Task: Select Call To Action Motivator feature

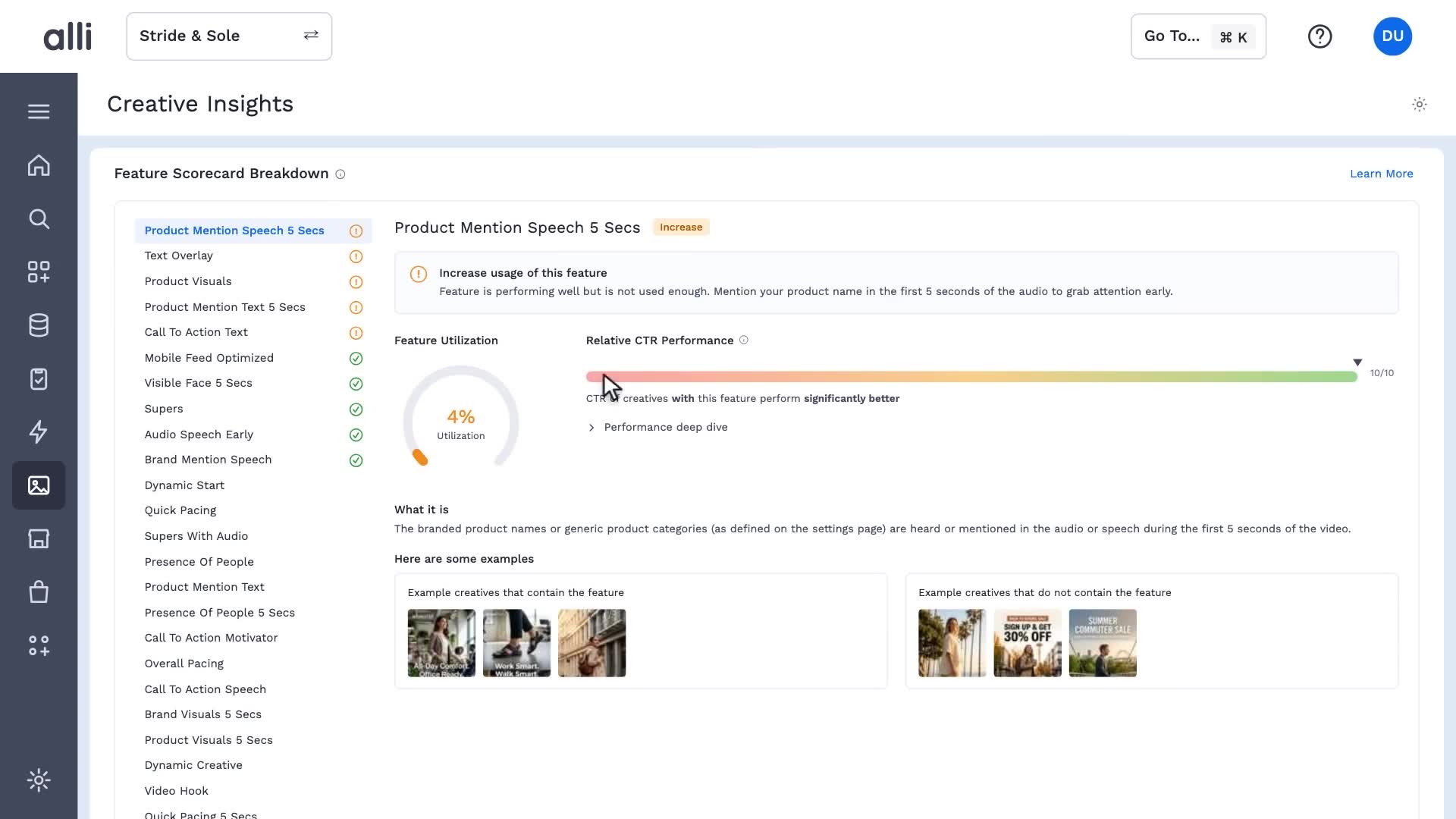Action: pyautogui.click(x=212, y=638)
